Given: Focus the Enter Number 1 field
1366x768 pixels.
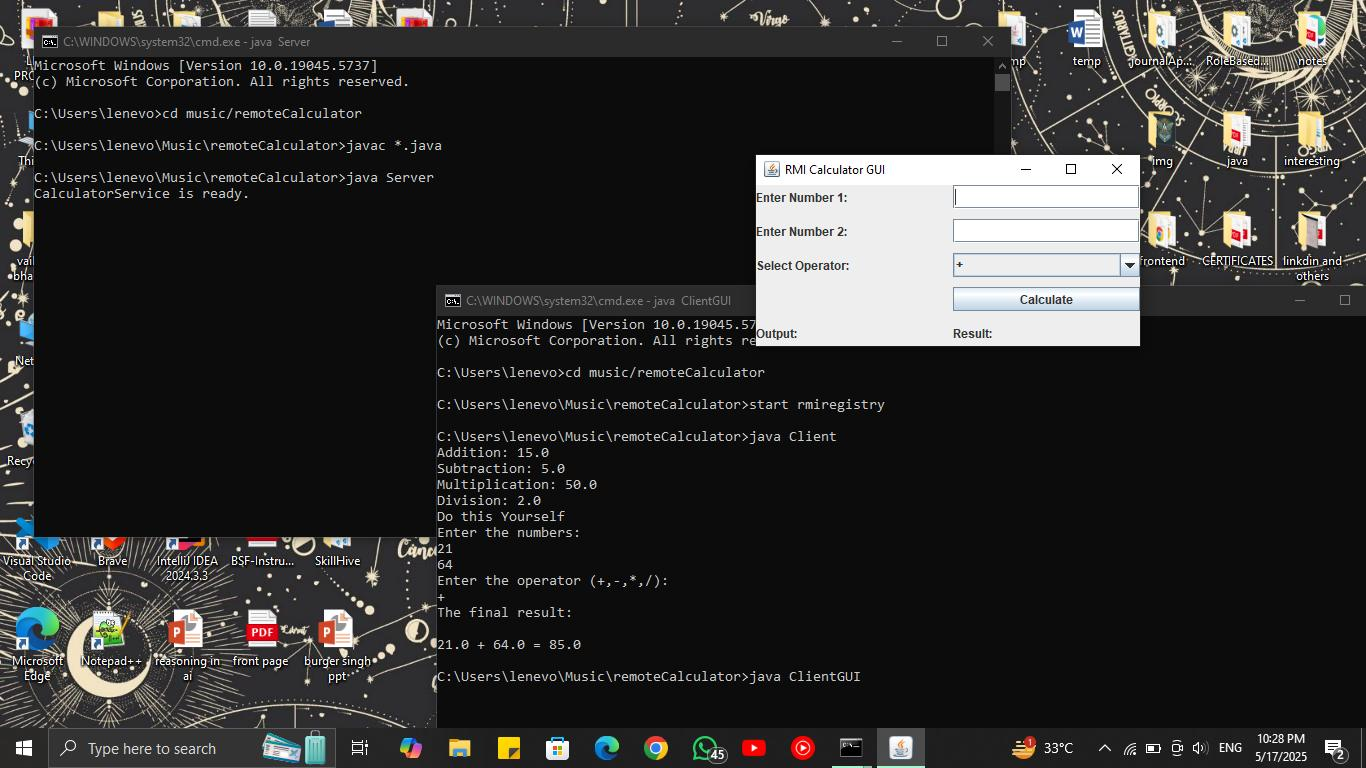Looking at the screenshot, I should (x=1045, y=197).
